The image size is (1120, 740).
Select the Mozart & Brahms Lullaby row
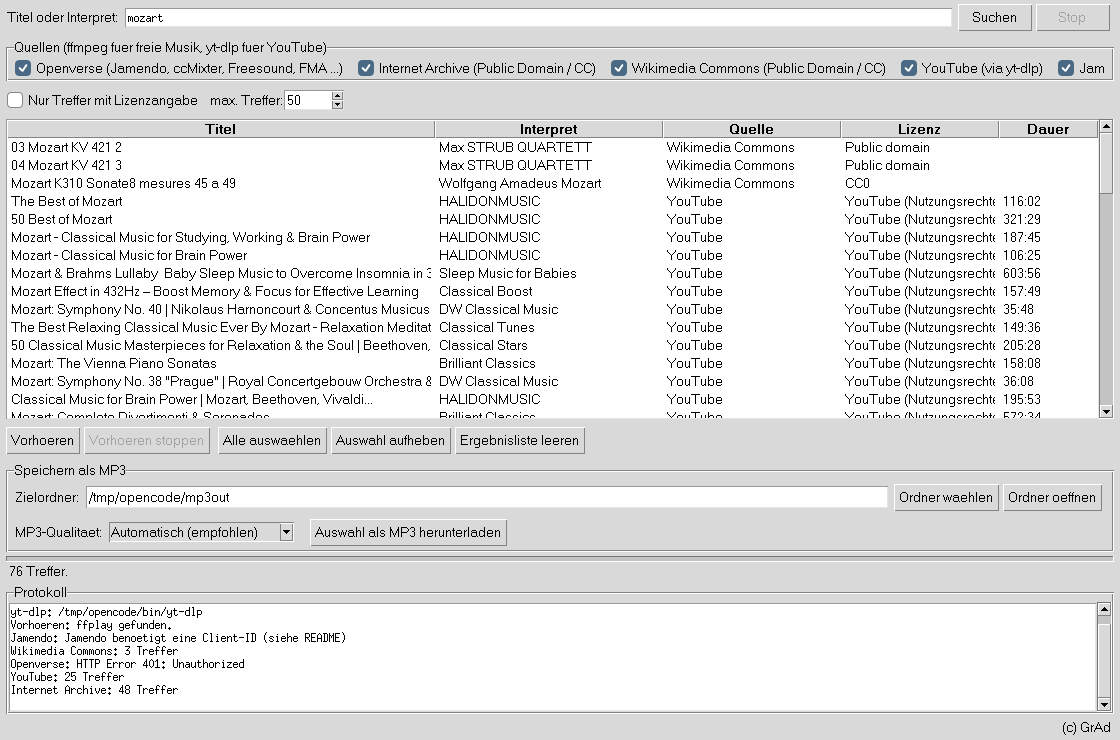pyautogui.click(x=552, y=273)
